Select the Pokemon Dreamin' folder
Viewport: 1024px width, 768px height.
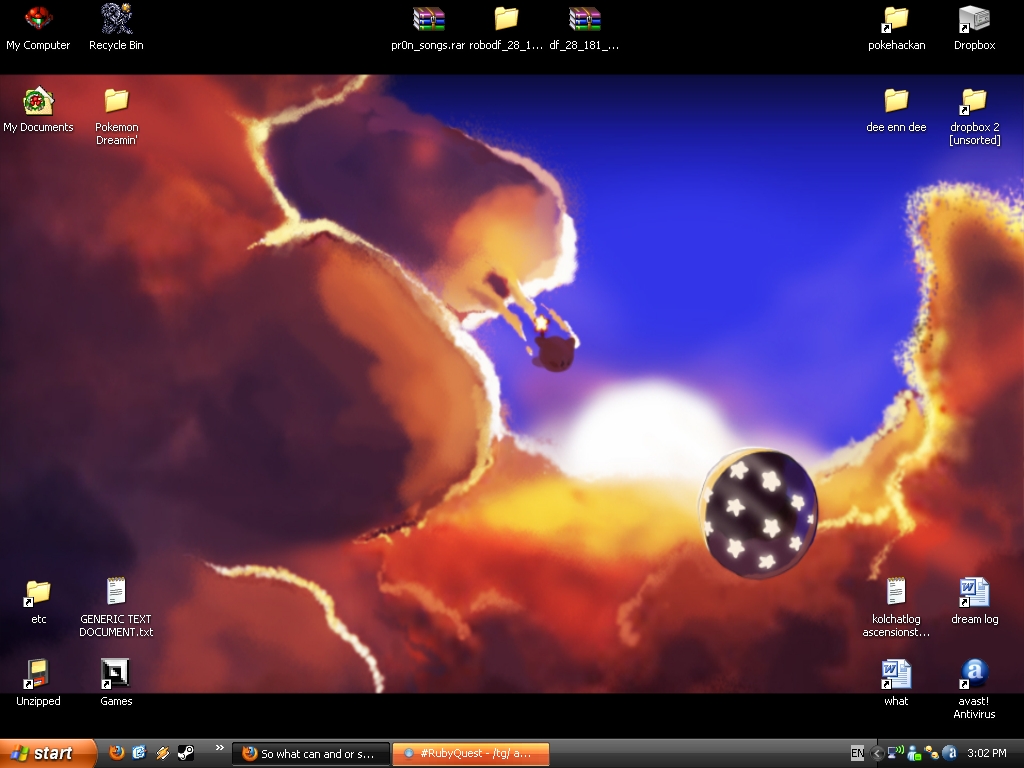point(116,102)
